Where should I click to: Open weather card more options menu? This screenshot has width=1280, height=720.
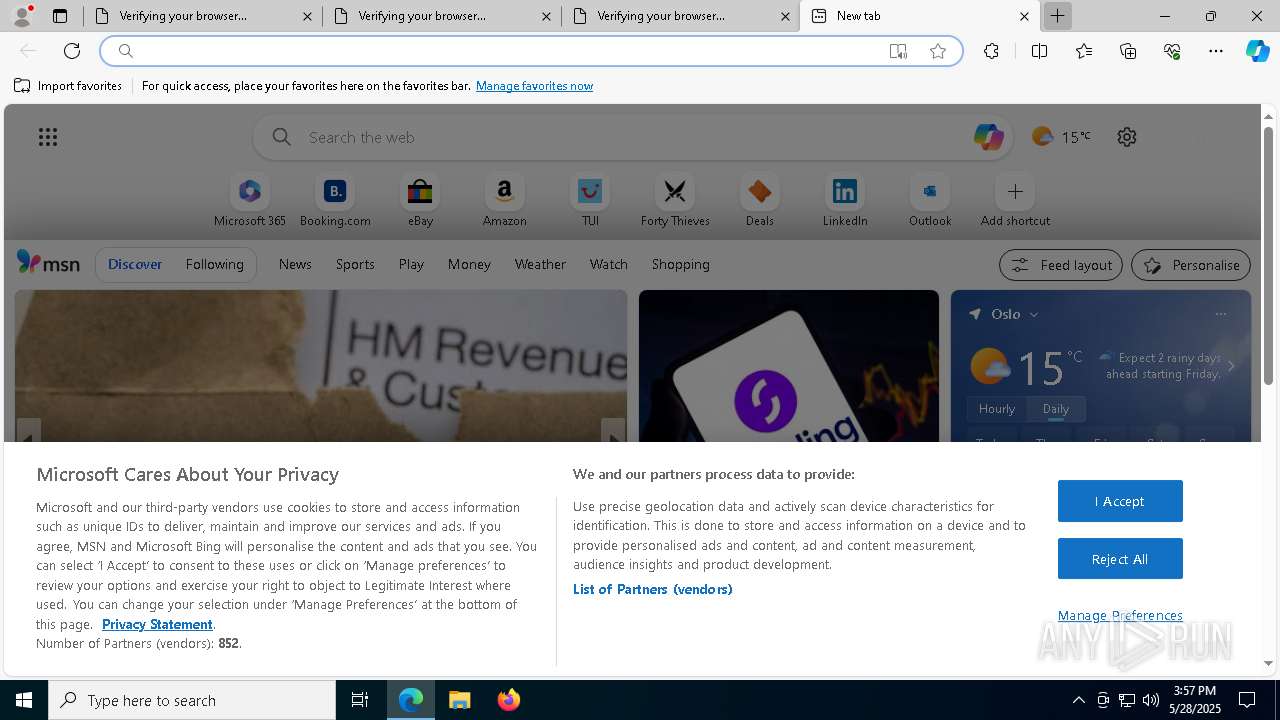[1220, 314]
